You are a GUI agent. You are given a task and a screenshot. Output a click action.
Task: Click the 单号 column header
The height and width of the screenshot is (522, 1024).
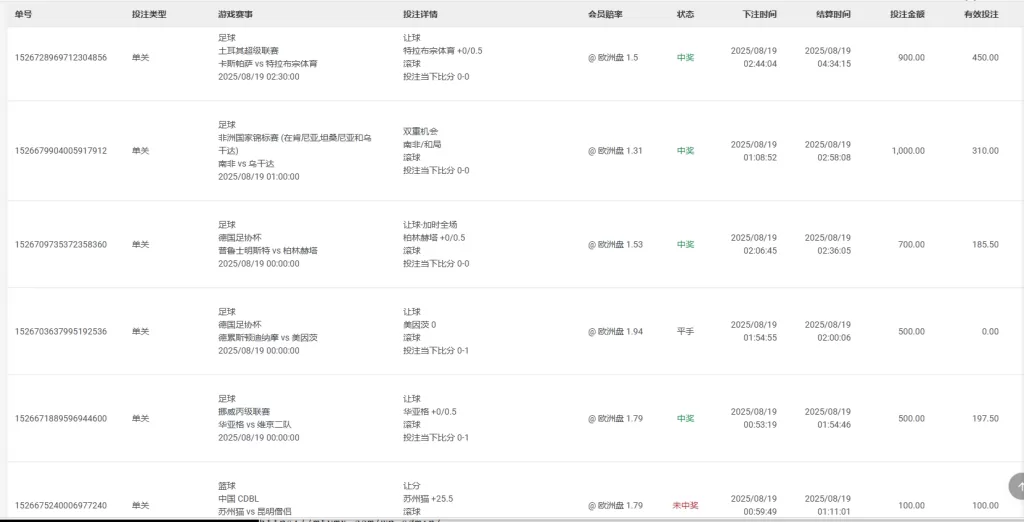point(23,14)
